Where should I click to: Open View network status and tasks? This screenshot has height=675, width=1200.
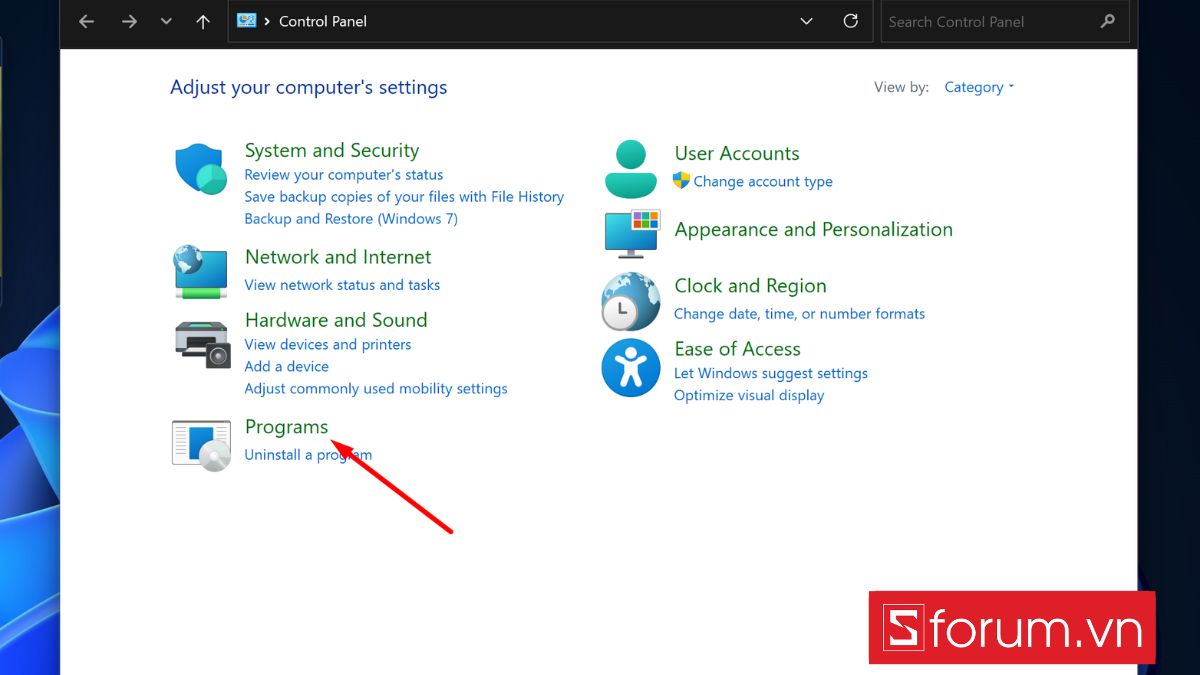tap(342, 285)
